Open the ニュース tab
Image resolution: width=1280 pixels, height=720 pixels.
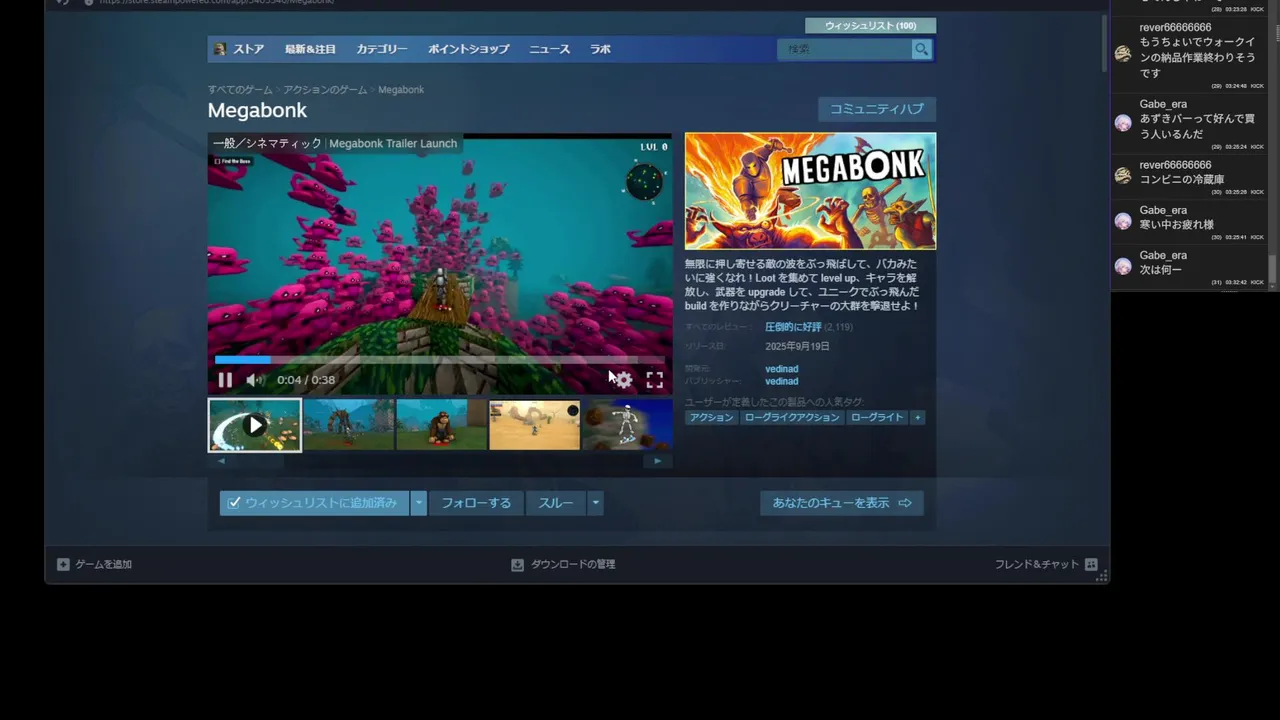coord(549,49)
